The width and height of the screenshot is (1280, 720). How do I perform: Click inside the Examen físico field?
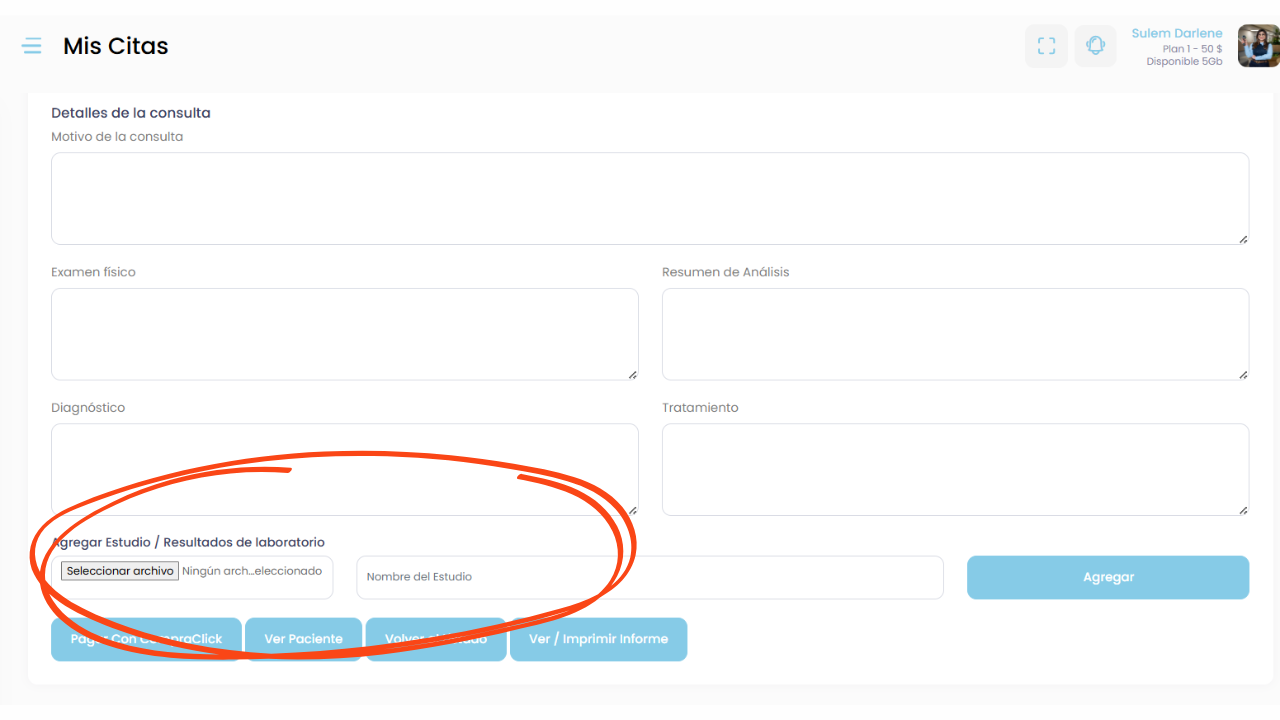click(344, 334)
